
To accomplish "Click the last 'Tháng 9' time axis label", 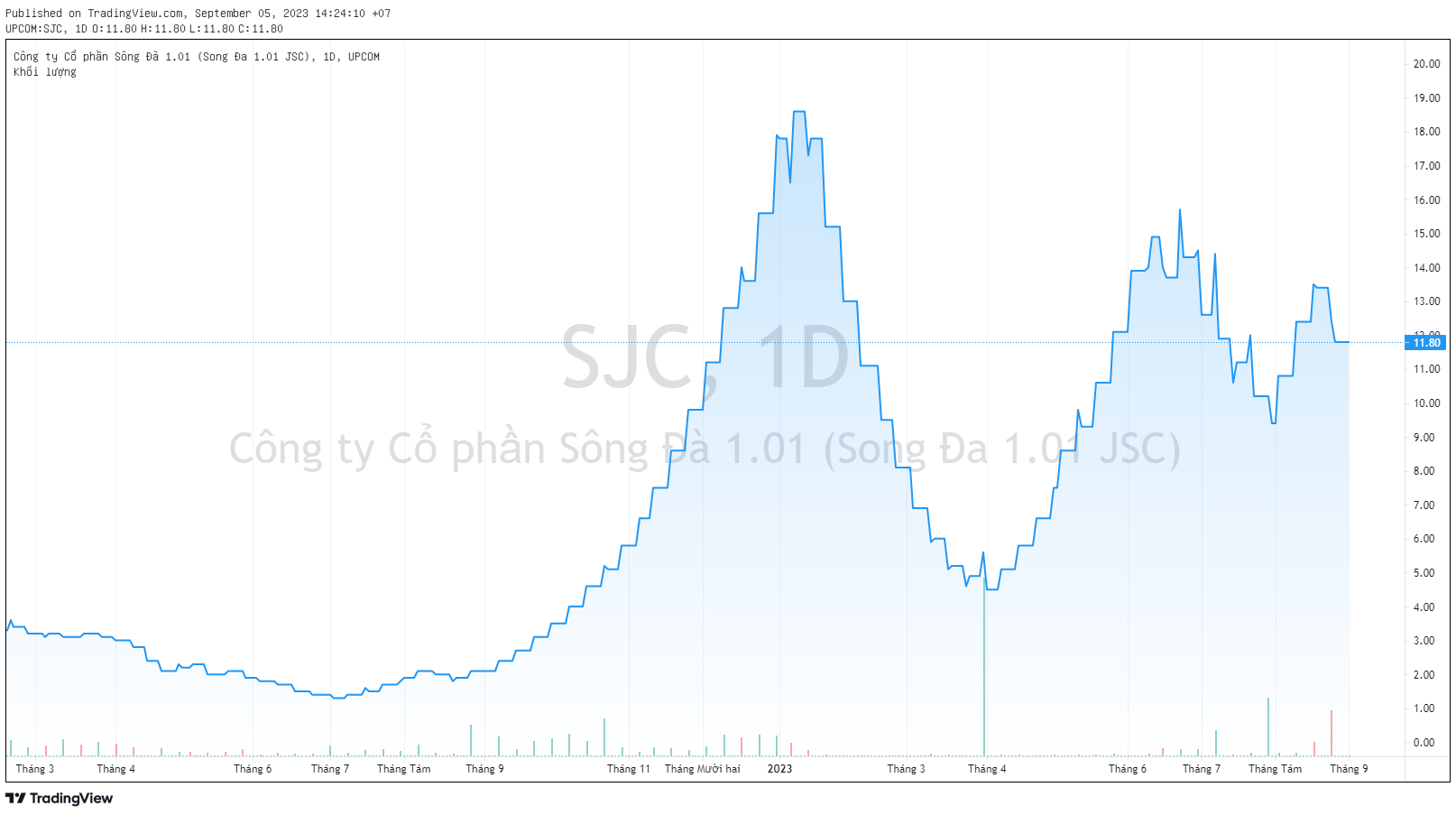I will [1350, 769].
